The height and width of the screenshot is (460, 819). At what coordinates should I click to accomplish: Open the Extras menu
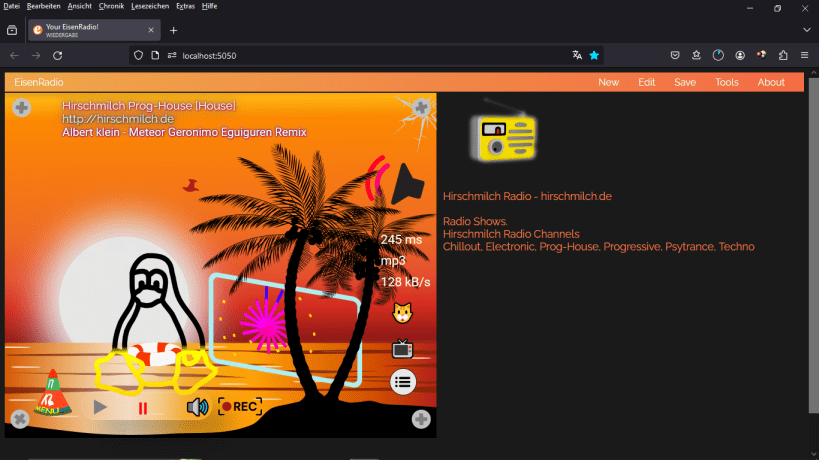185,6
